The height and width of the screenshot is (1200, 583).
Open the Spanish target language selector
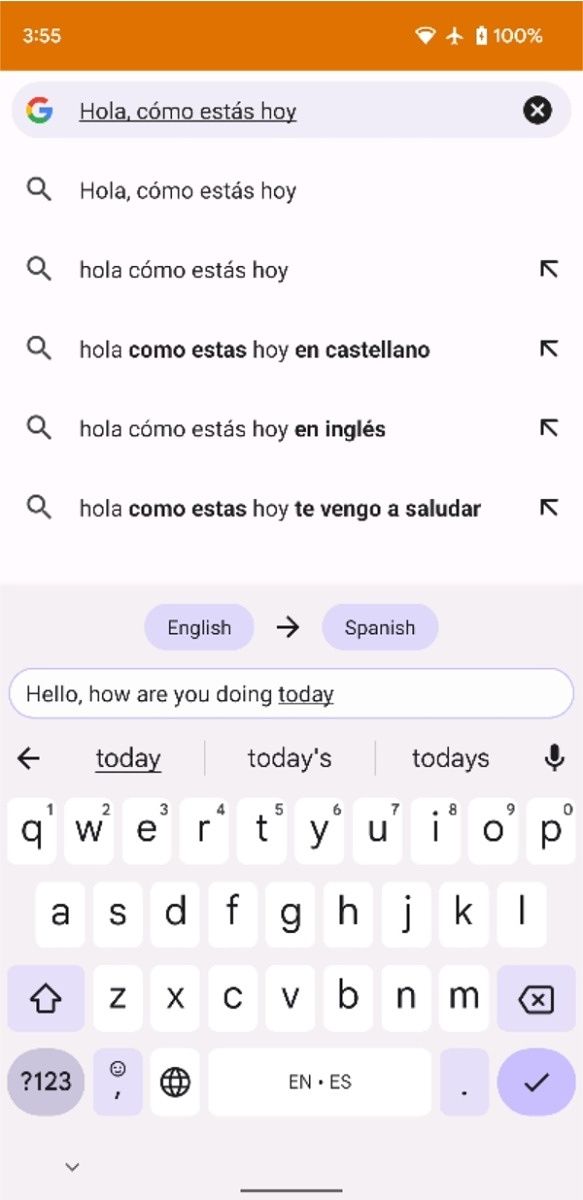(x=380, y=627)
